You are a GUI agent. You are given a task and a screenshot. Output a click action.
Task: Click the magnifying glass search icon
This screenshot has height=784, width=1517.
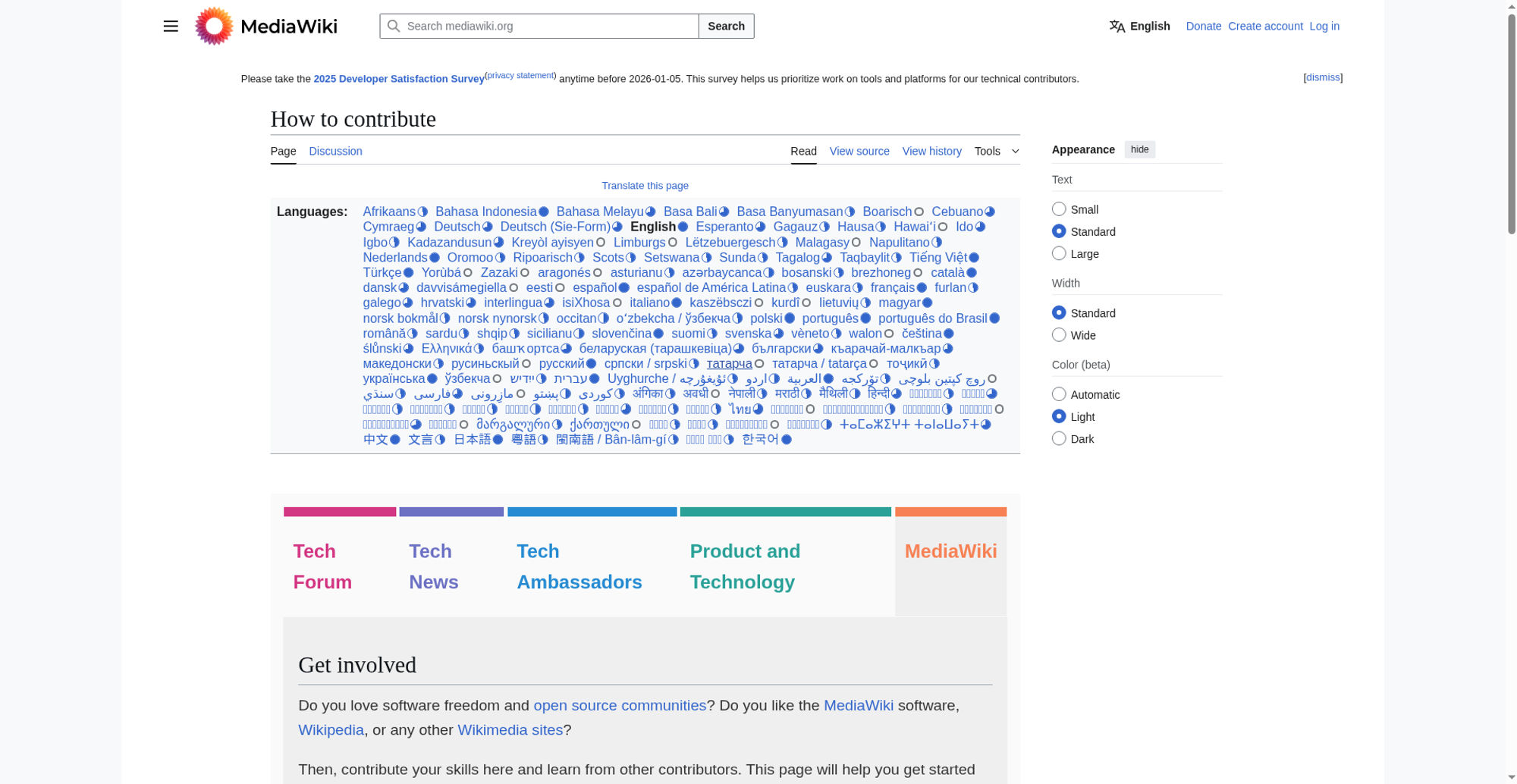click(394, 26)
